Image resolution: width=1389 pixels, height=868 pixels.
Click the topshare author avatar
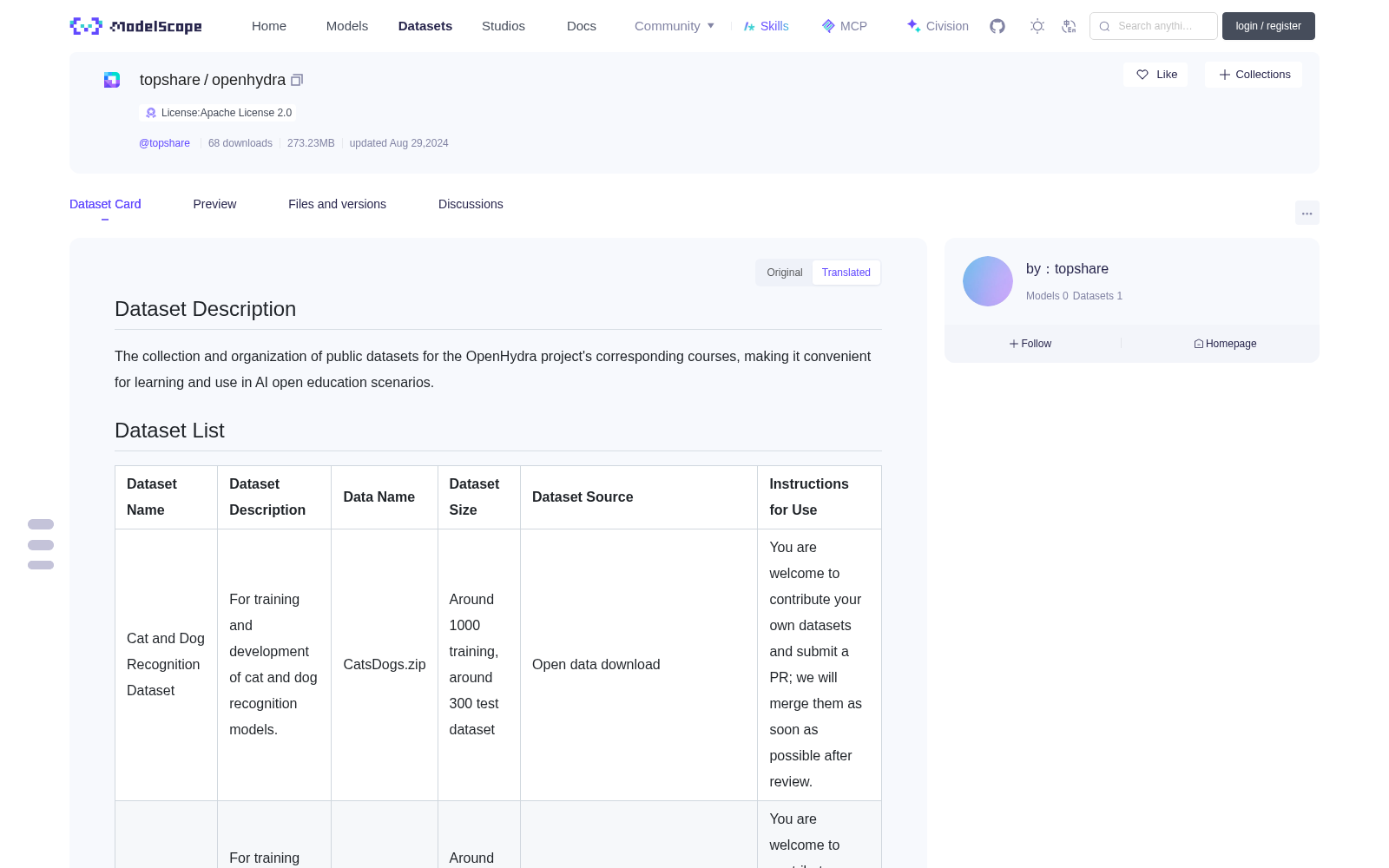click(988, 281)
